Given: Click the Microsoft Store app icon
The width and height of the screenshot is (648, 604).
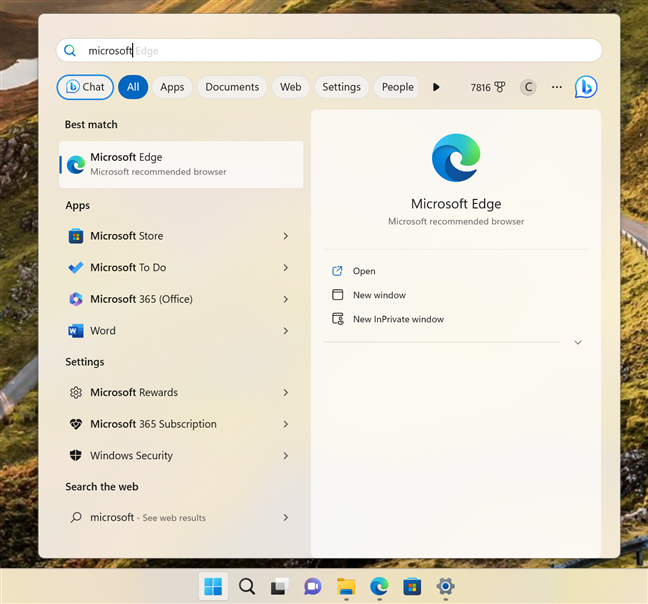Looking at the screenshot, I should point(76,236).
